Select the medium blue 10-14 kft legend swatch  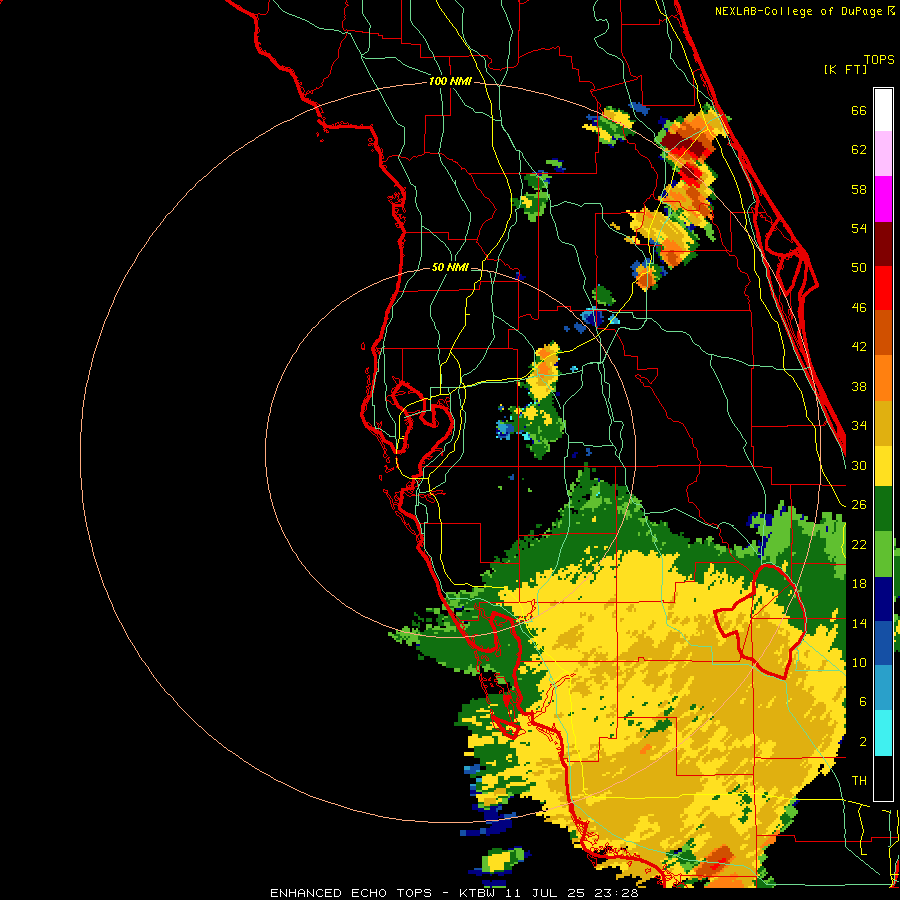click(x=883, y=643)
